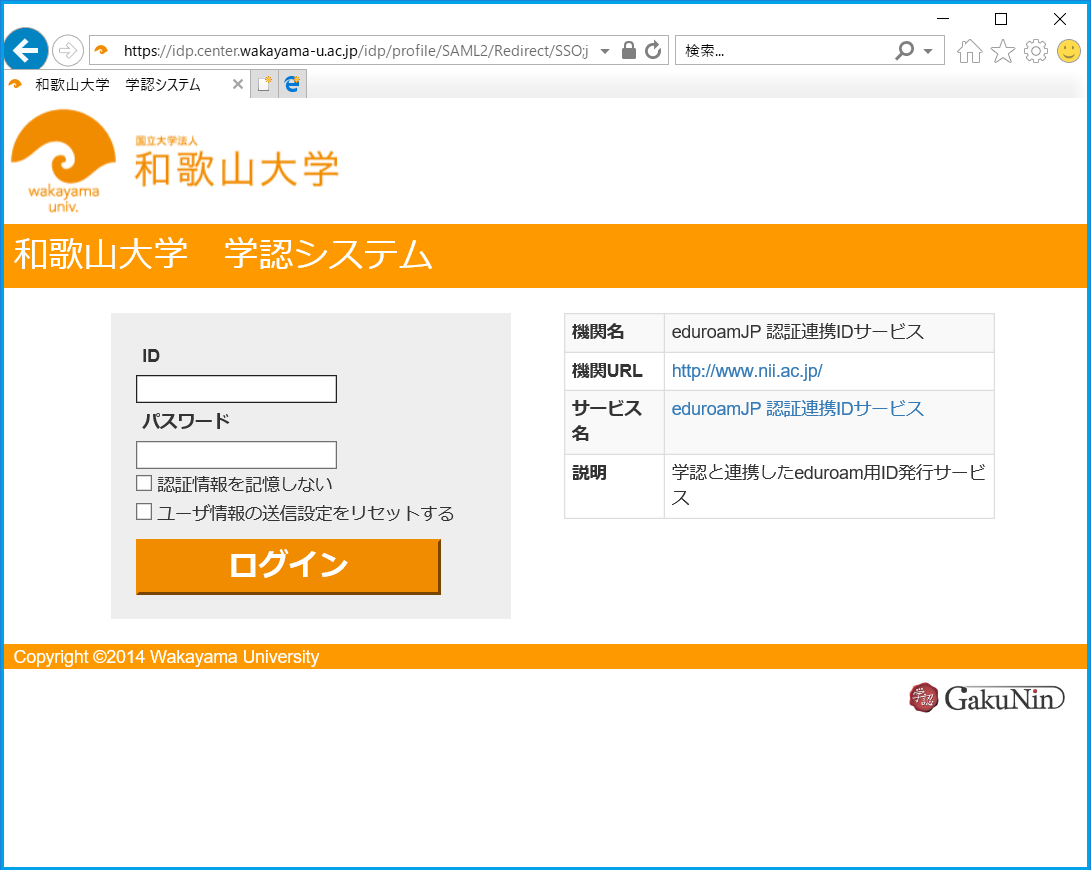This screenshot has width=1091, height=870.
Task: Minimize the browser window
Action: pos(943,19)
